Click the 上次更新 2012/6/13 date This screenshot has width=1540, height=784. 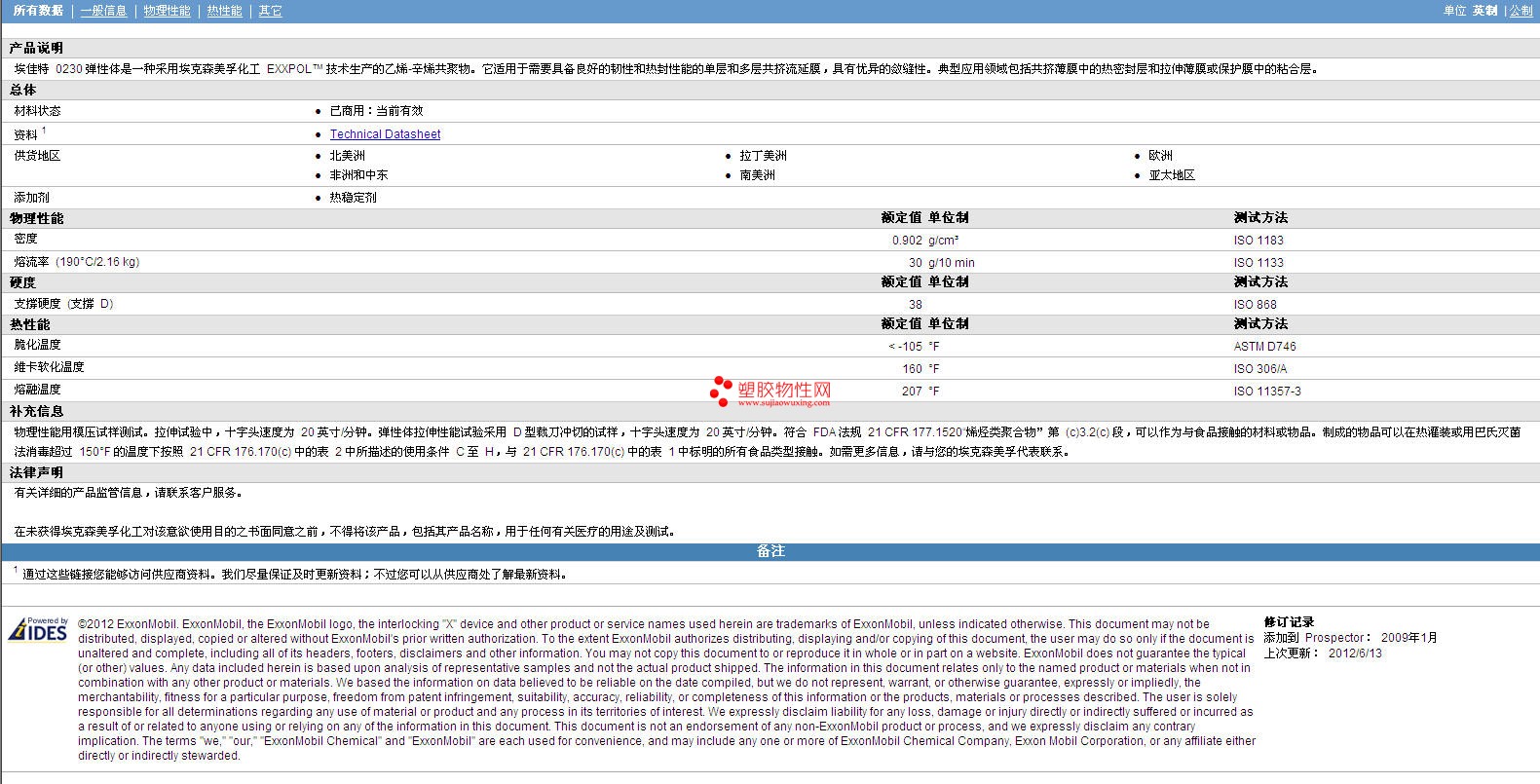click(1323, 653)
